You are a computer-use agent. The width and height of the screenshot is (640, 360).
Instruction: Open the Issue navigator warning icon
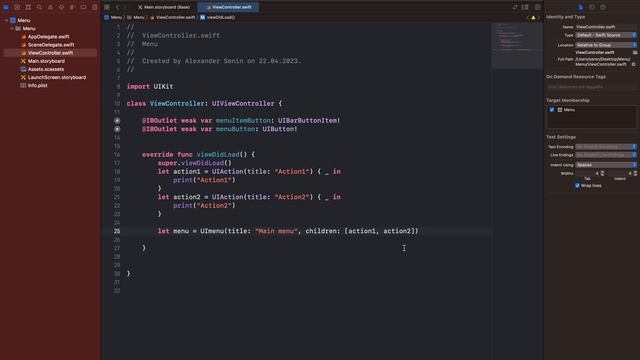pos(50,7)
